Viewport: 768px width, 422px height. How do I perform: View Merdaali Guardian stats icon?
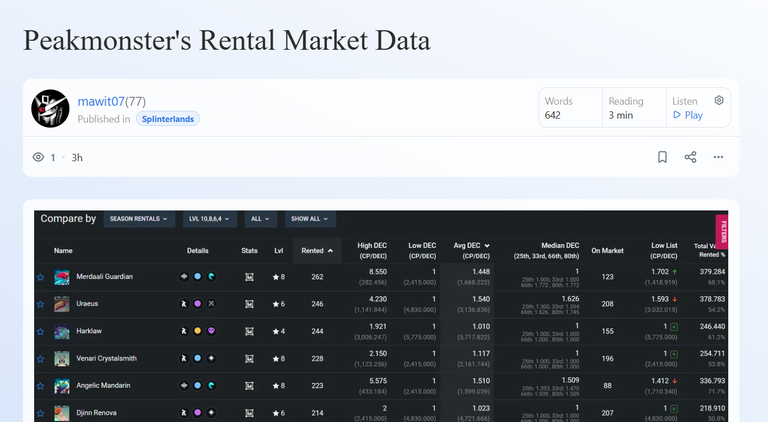249,277
